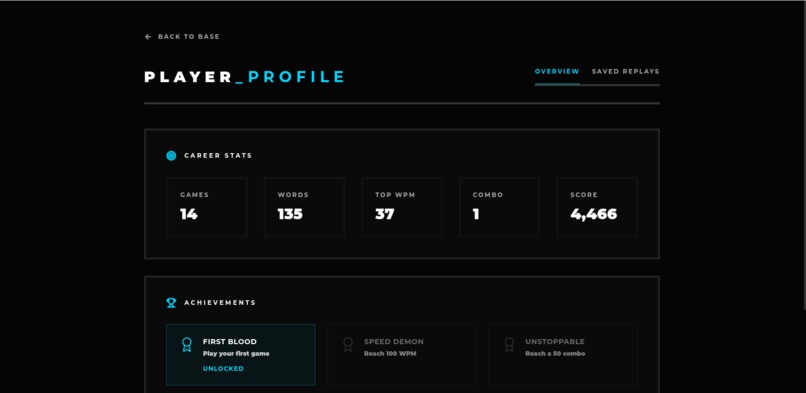The image size is (806, 393).
Task: Click the ACHIEVEMENTS section heading
Action: click(220, 303)
